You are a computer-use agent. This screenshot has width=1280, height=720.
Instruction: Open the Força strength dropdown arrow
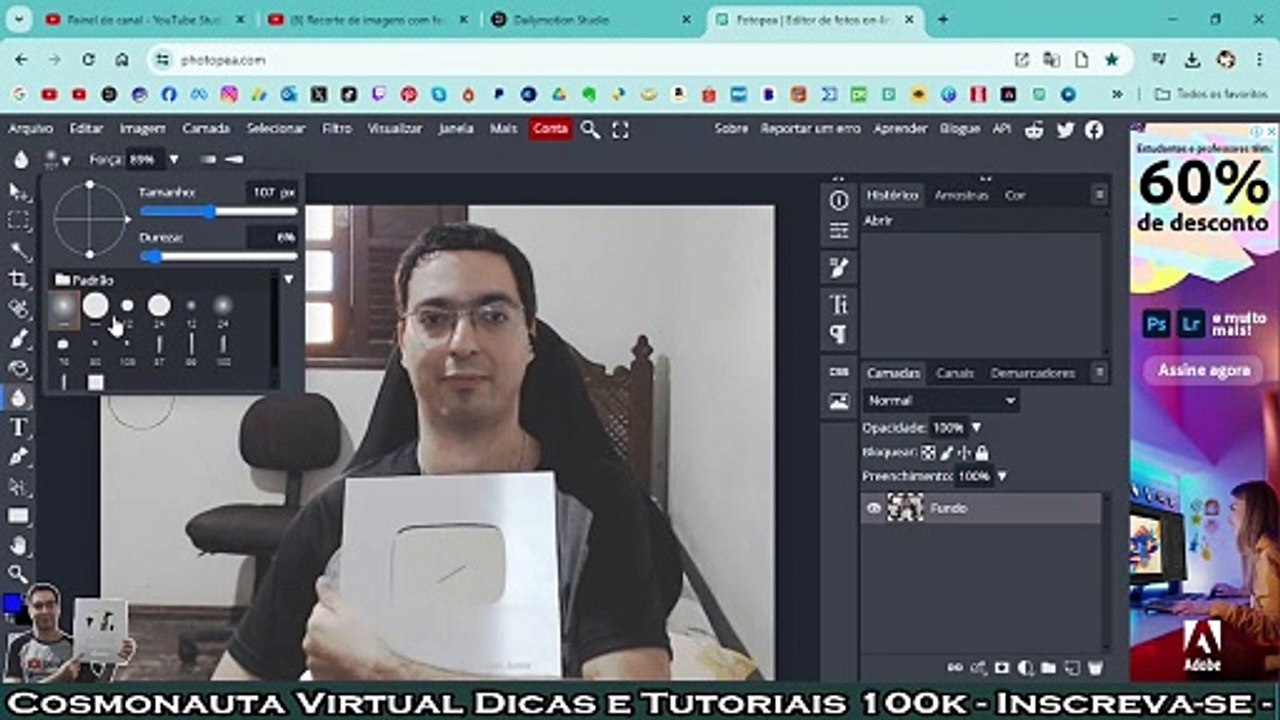(x=173, y=159)
